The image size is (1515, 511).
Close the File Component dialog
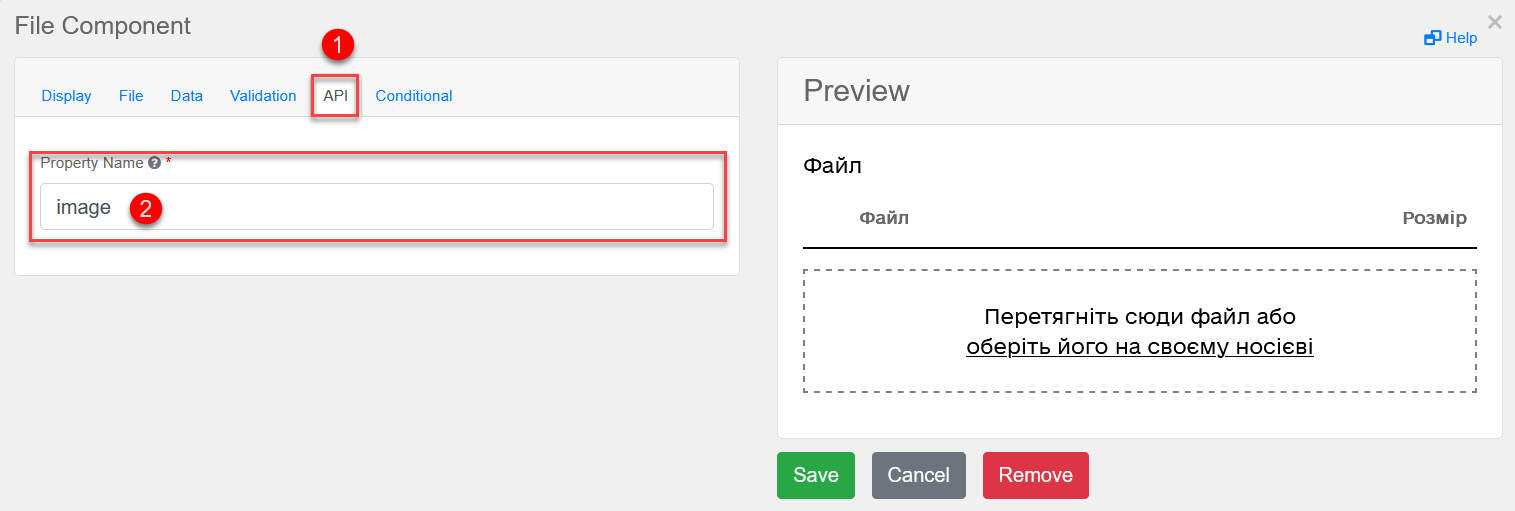pos(1495,21)
